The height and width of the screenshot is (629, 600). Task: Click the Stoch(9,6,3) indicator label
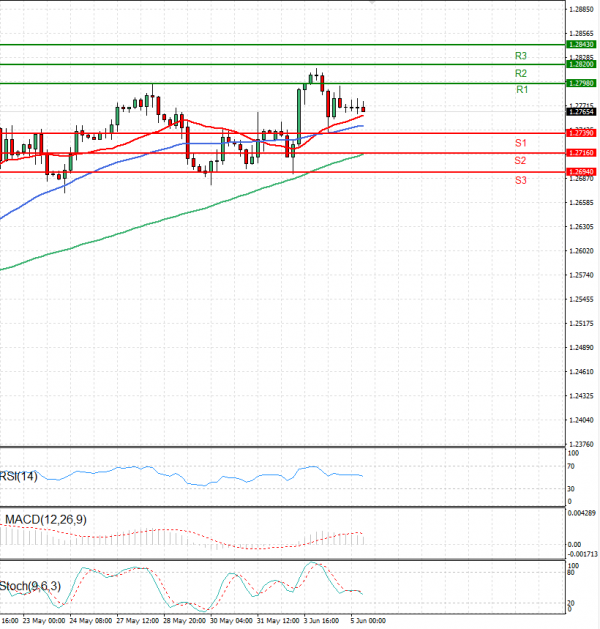click(x=30, y=586)
